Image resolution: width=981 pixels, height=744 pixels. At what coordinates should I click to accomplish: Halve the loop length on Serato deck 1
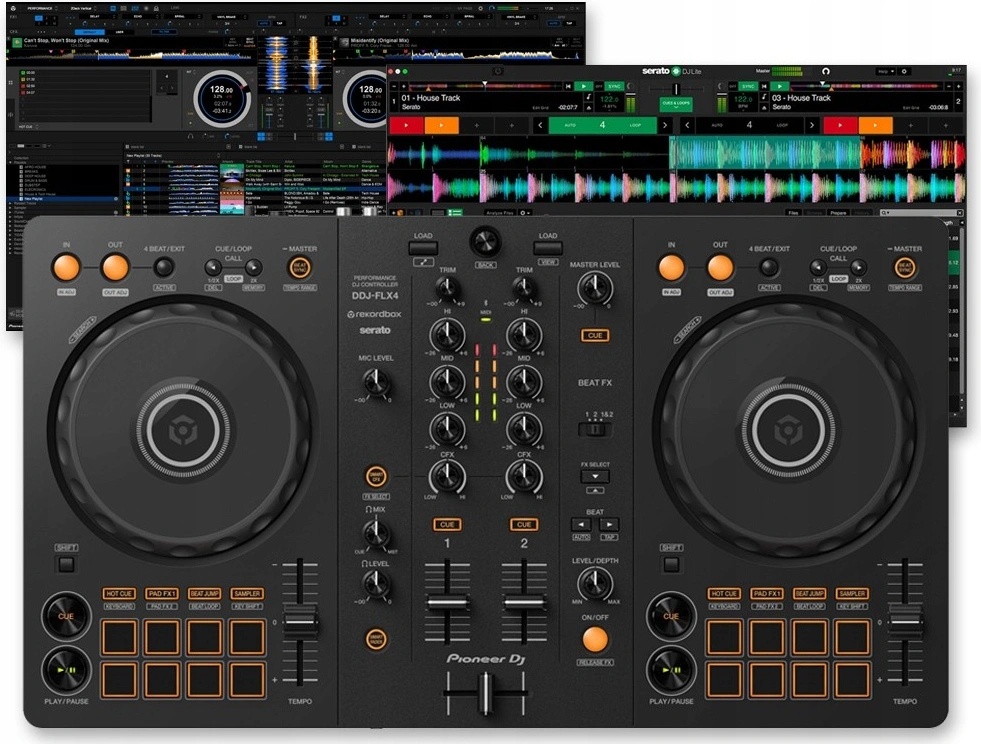[540, 125]
